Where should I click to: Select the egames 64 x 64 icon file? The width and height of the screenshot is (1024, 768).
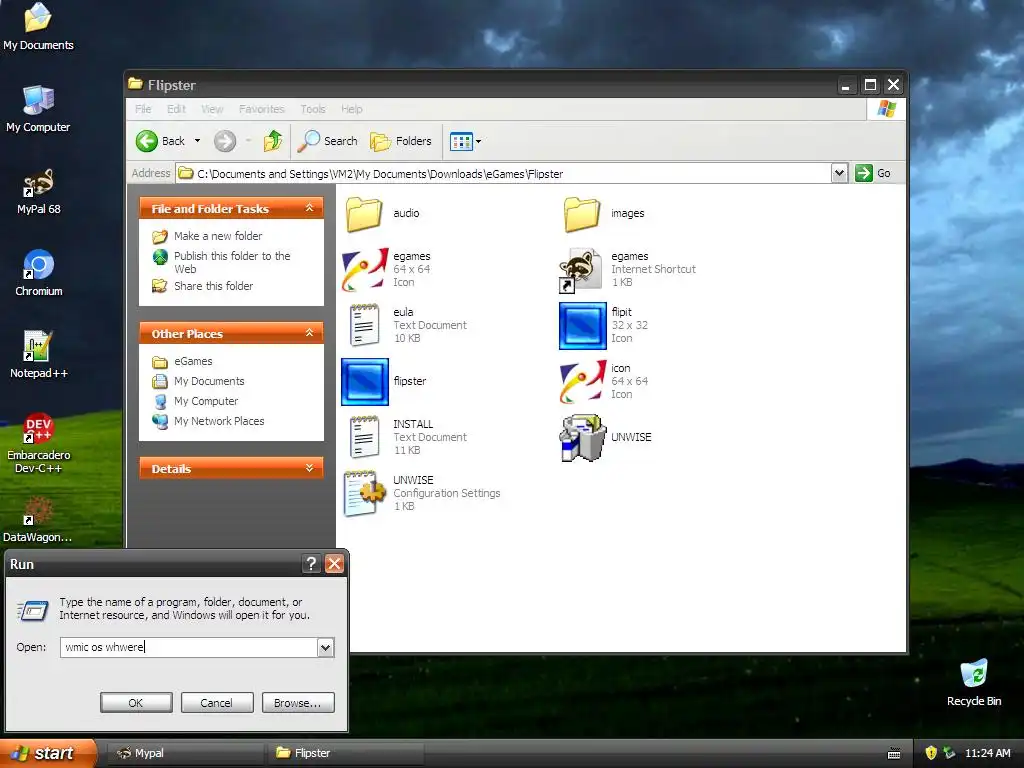pos(387,269)
